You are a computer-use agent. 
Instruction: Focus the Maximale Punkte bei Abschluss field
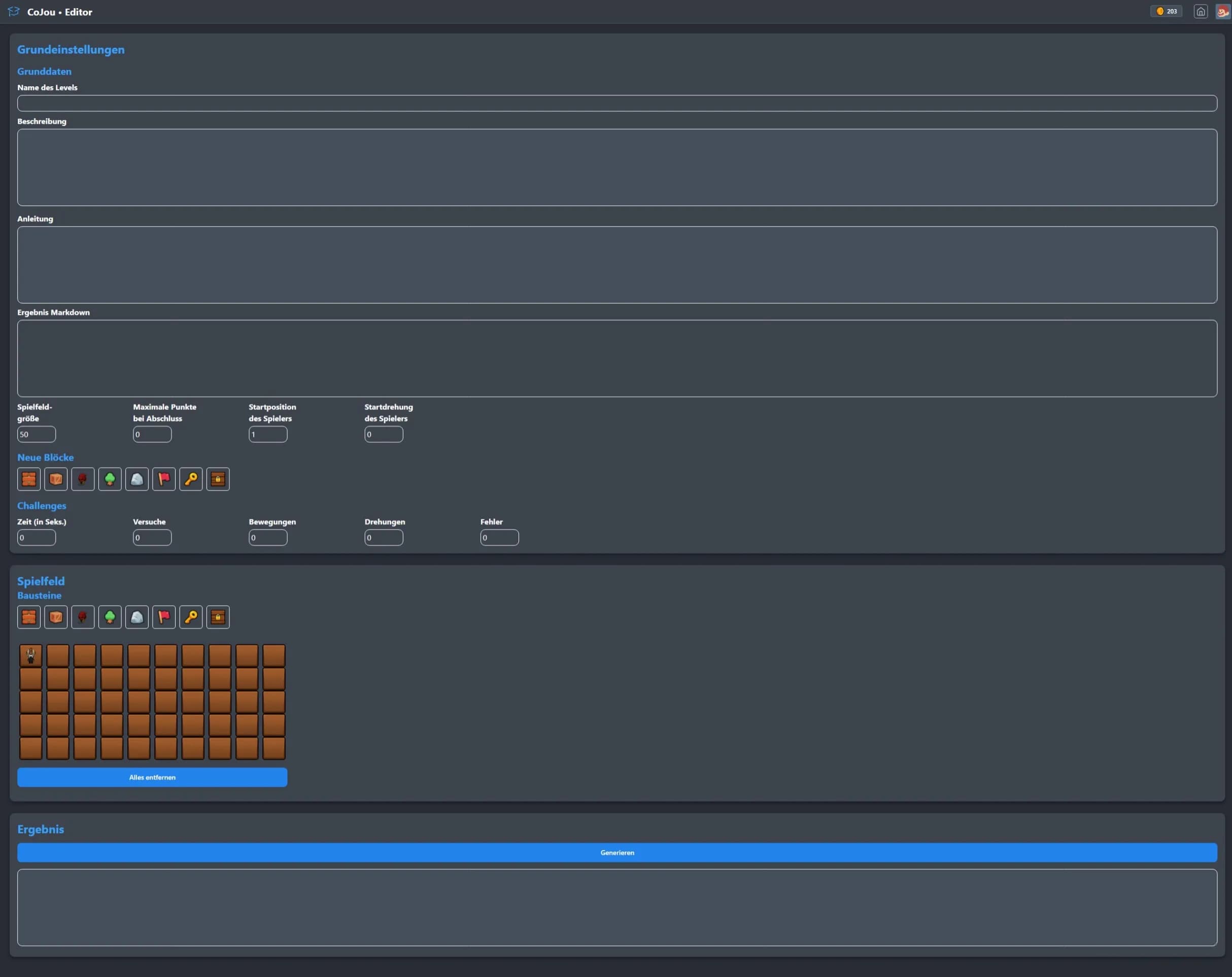point(152,434)
